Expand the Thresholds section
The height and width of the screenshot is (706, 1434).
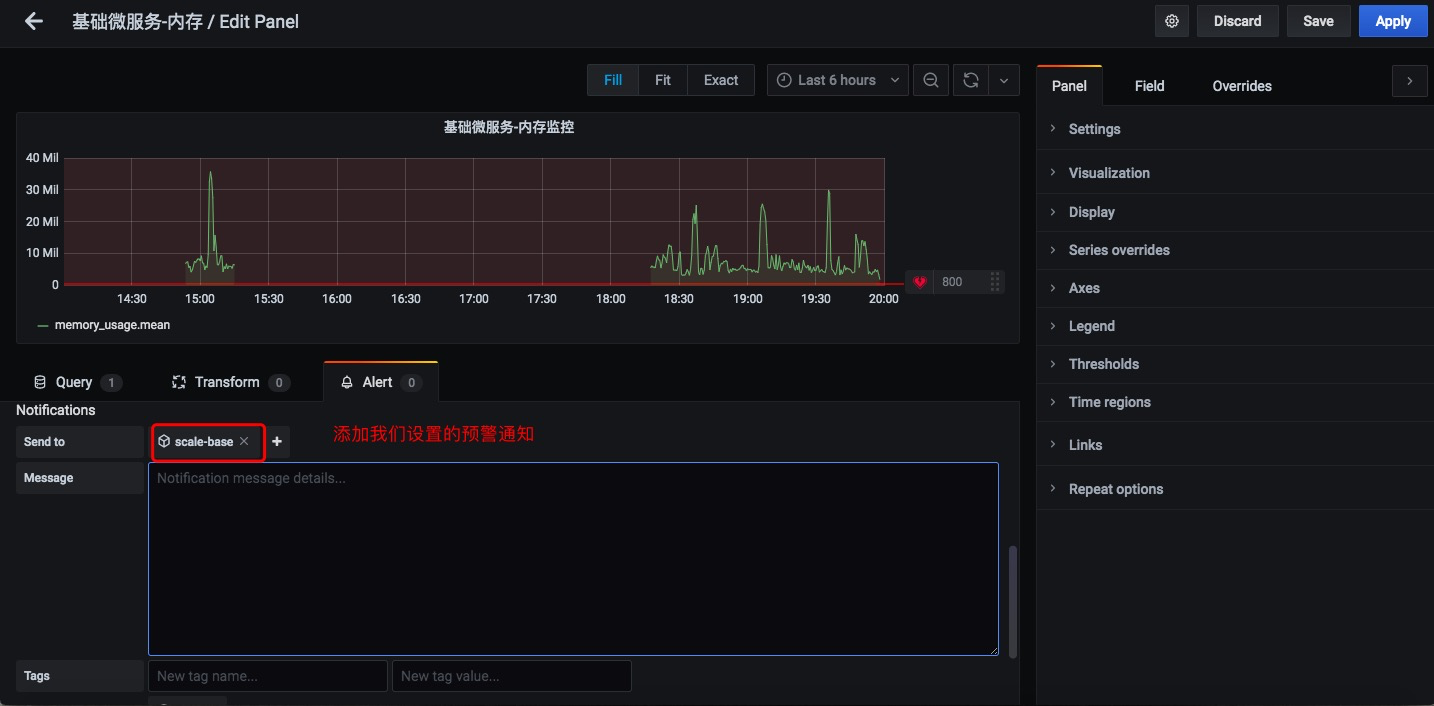click(x=1235, y=364)
